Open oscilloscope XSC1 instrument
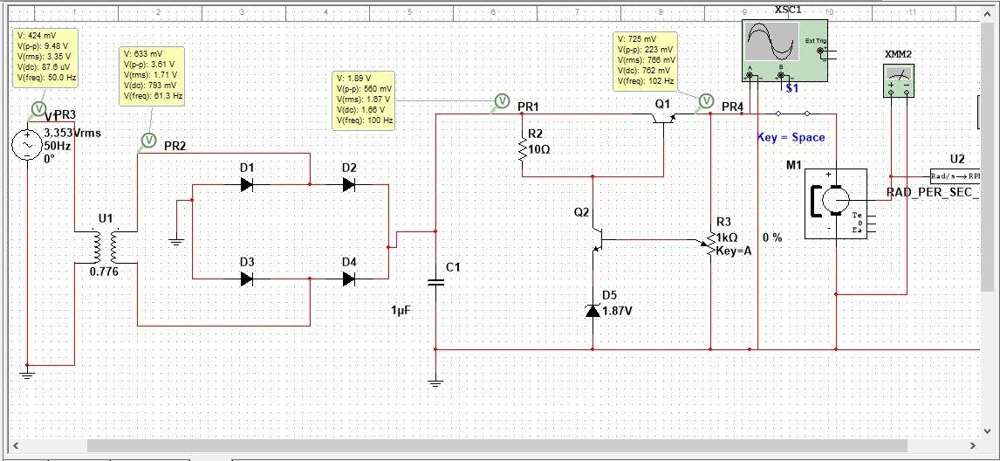The image size is (1000, 461). pos(784,50)
